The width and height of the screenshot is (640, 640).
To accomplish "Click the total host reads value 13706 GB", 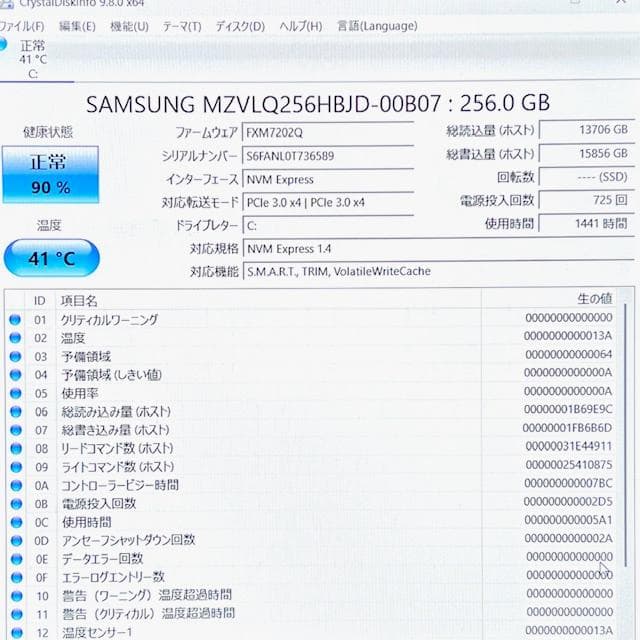I will point(587,130).
